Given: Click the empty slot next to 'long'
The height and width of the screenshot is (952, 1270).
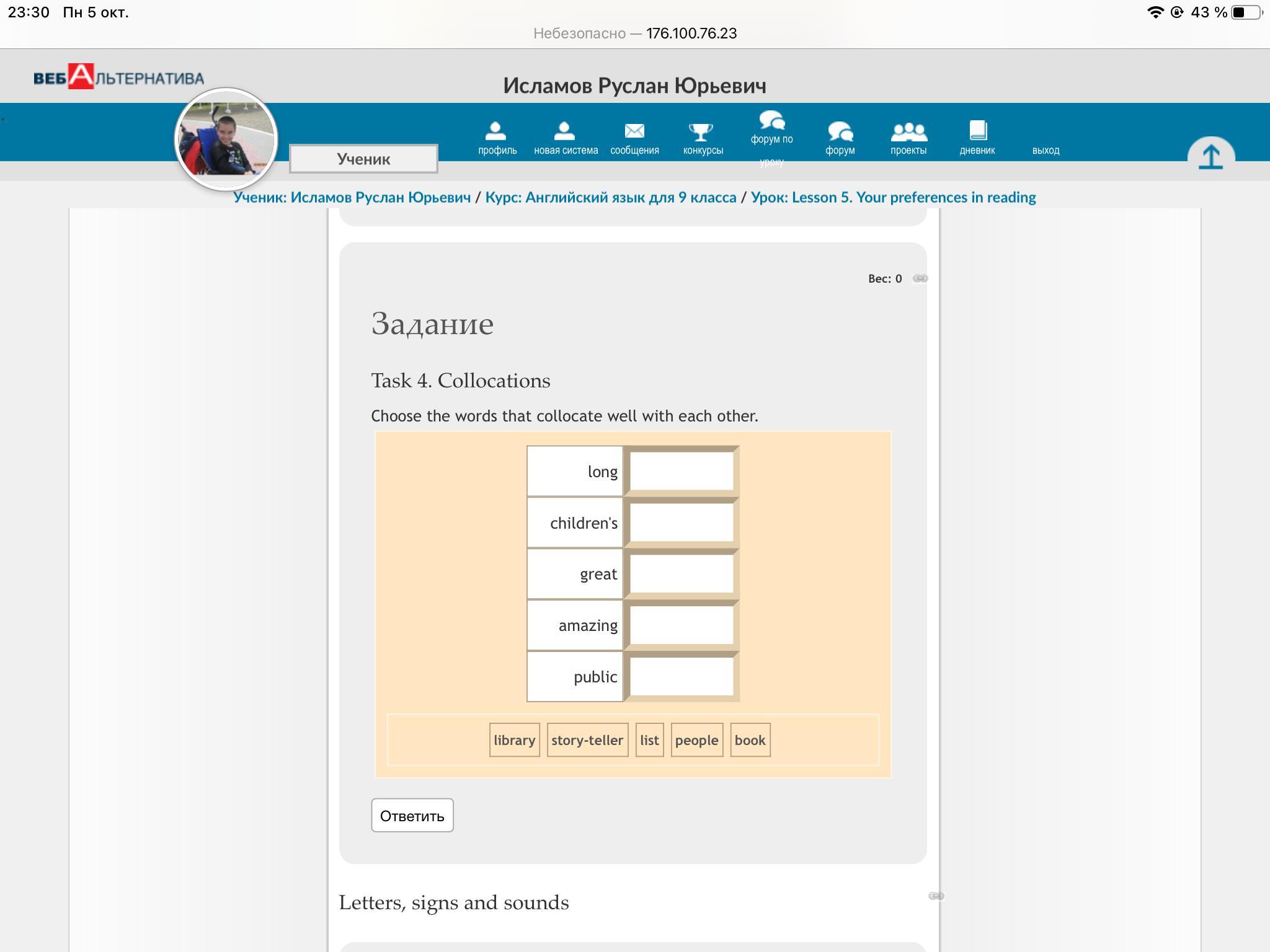Looking at the screenshot, I should pyautogui.click(x=682, y=472).
